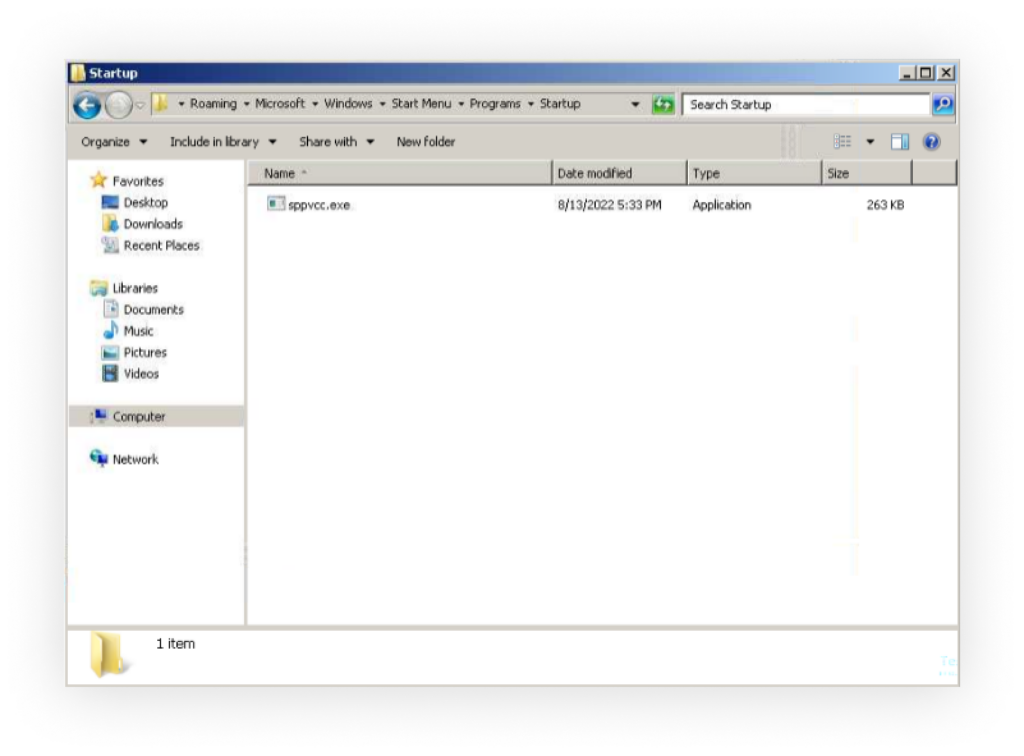Click the search magnifier icon
This screenshot has width=1024, height=756.
pyautogui.click(x=942, y=104)
